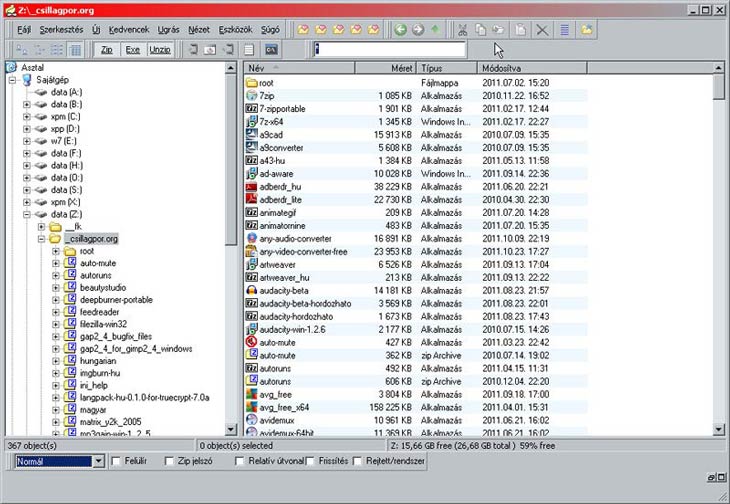
Task: Open the Kedvencek menu
Action: click(128, 30)
